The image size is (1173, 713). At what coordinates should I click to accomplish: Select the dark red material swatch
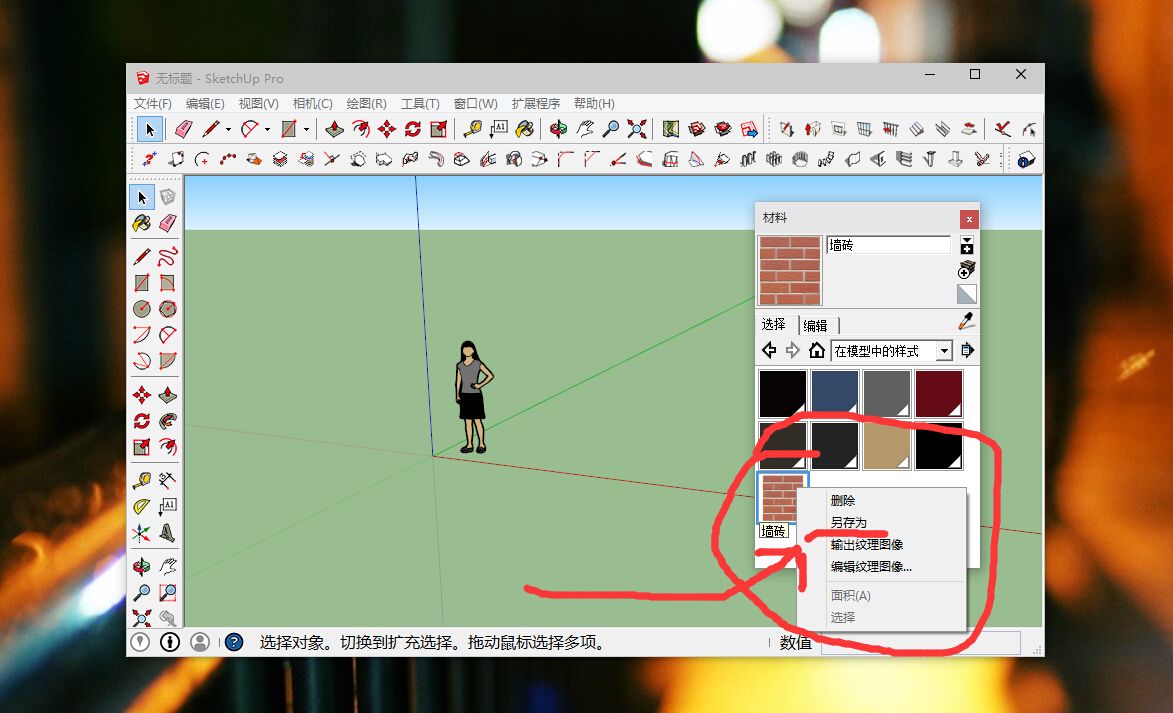click(939, 394)
